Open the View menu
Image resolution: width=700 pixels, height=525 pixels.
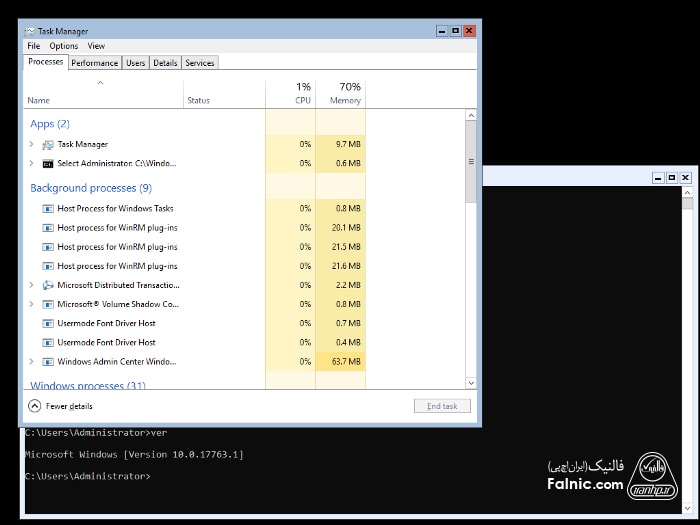tap(96, 46)
